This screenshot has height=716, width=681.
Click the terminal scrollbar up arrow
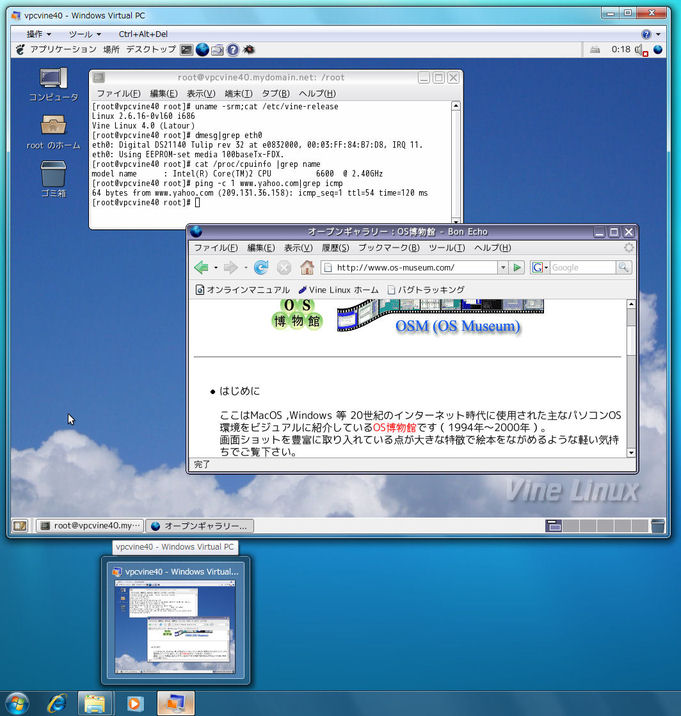[x=456, y=106]
